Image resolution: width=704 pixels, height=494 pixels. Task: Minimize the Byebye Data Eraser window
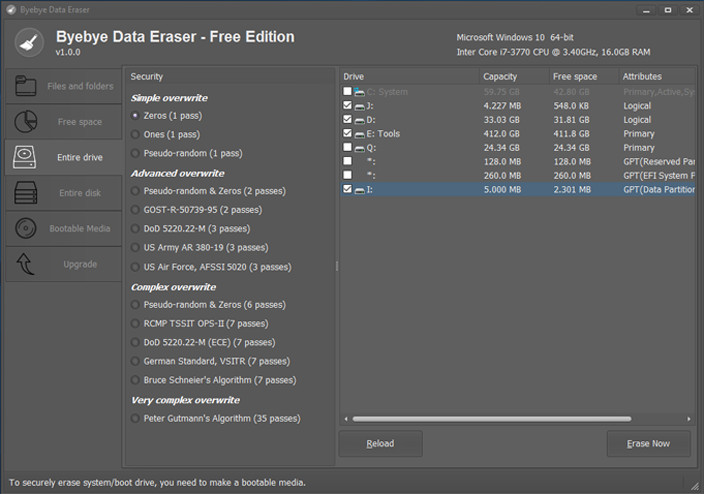click(647, 10)
